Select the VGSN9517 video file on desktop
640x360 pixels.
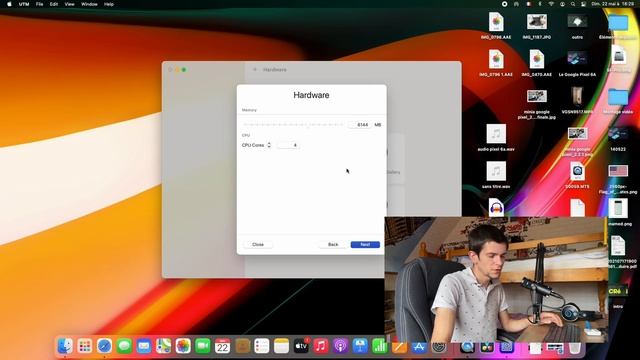coord(577,100)
